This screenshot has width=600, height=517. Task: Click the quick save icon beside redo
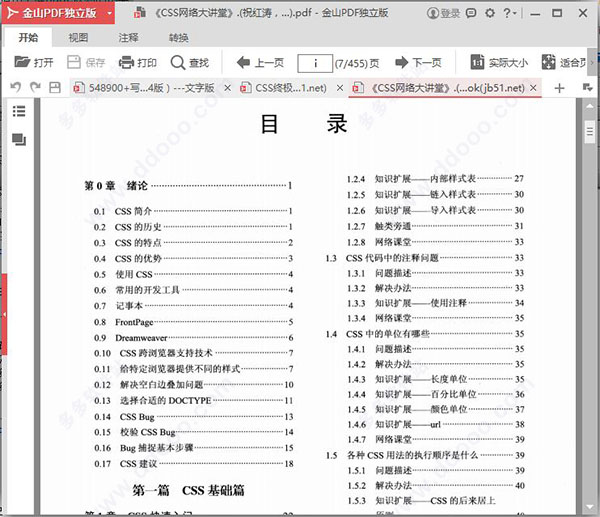[55, 88]
